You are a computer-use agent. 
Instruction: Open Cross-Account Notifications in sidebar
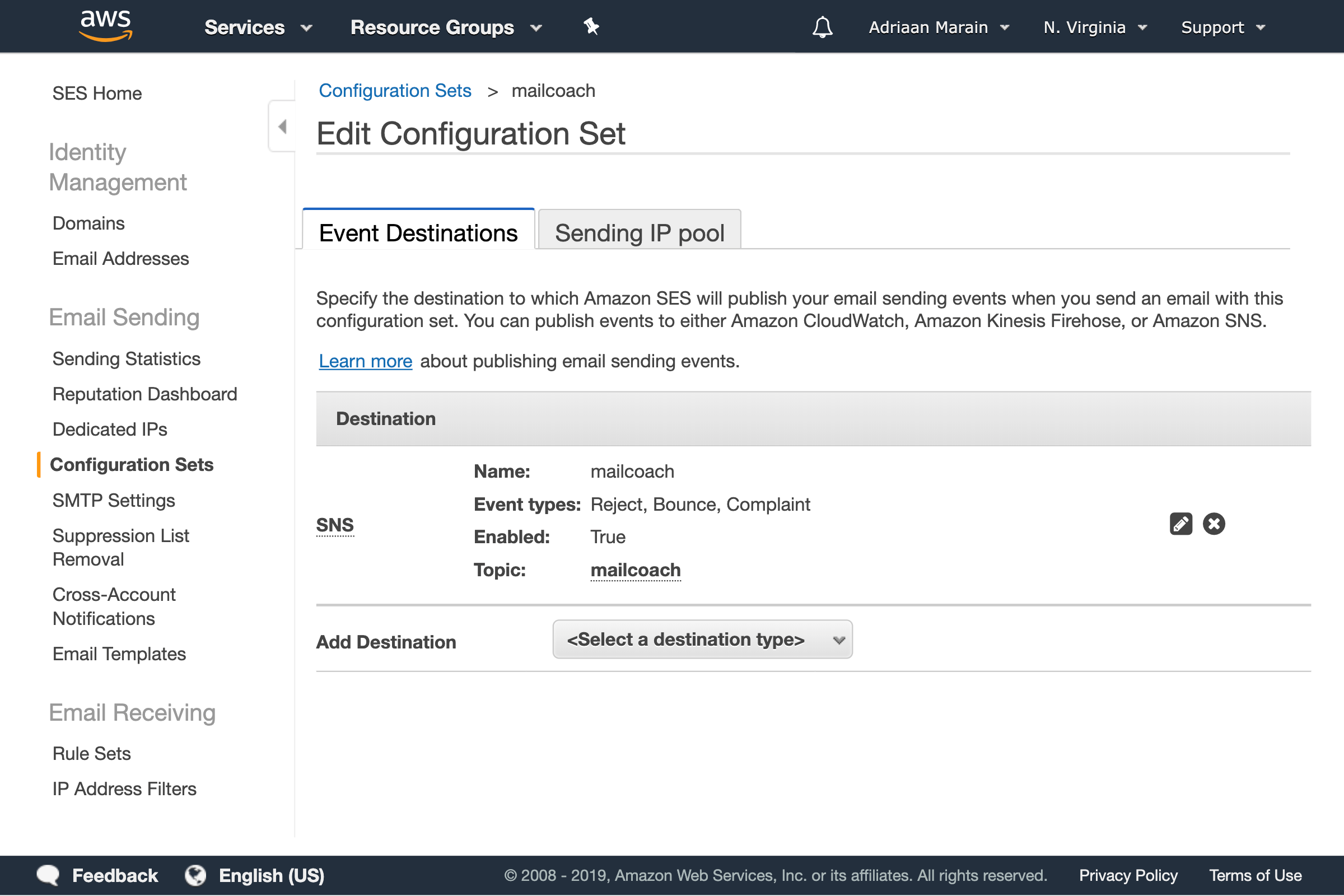(114, 606)
